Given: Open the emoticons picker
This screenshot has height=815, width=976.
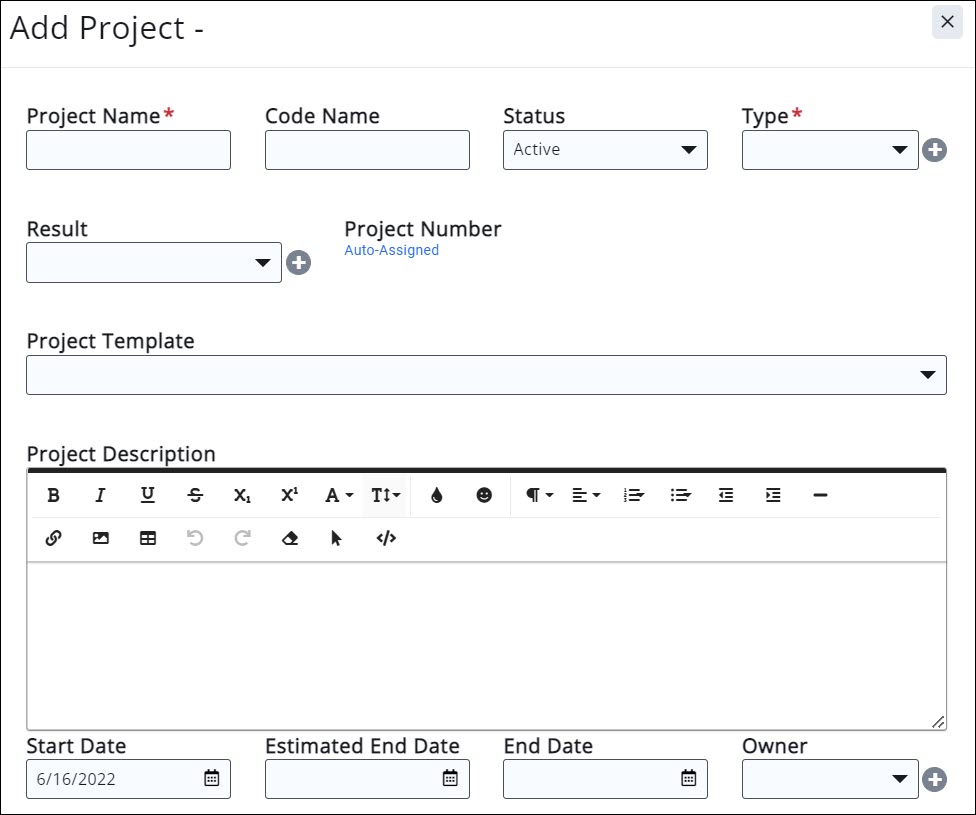Looking at the screenshot, I should click(x=484, y=495).
